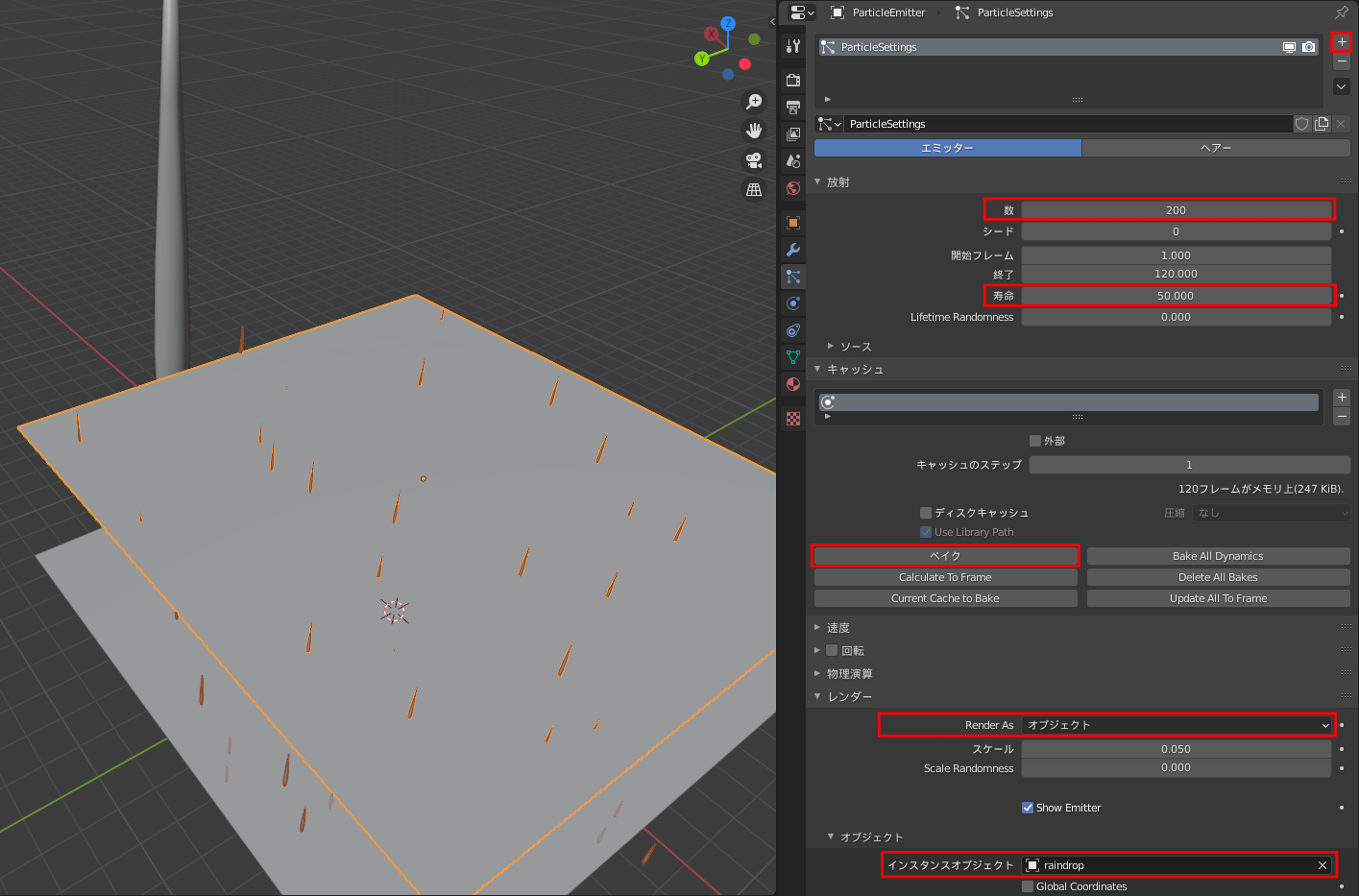Enable the 回転 panel checkbox
This screenshot has height=896, width=1359.
click(832, 650)
